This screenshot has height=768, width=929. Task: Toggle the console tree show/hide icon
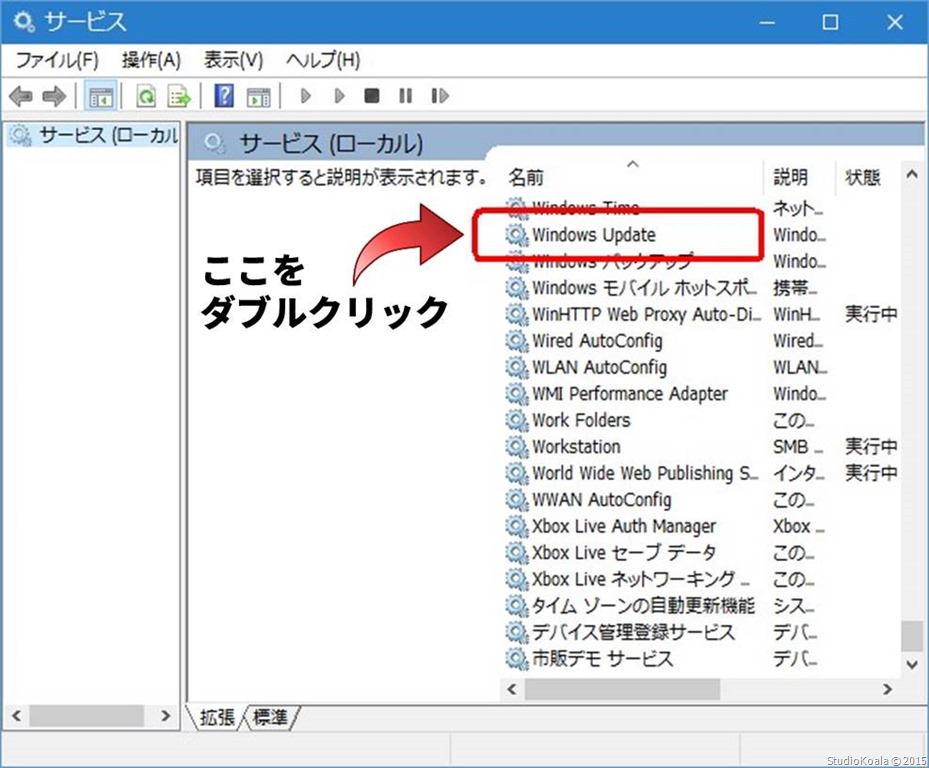click(x=100, y=95)
